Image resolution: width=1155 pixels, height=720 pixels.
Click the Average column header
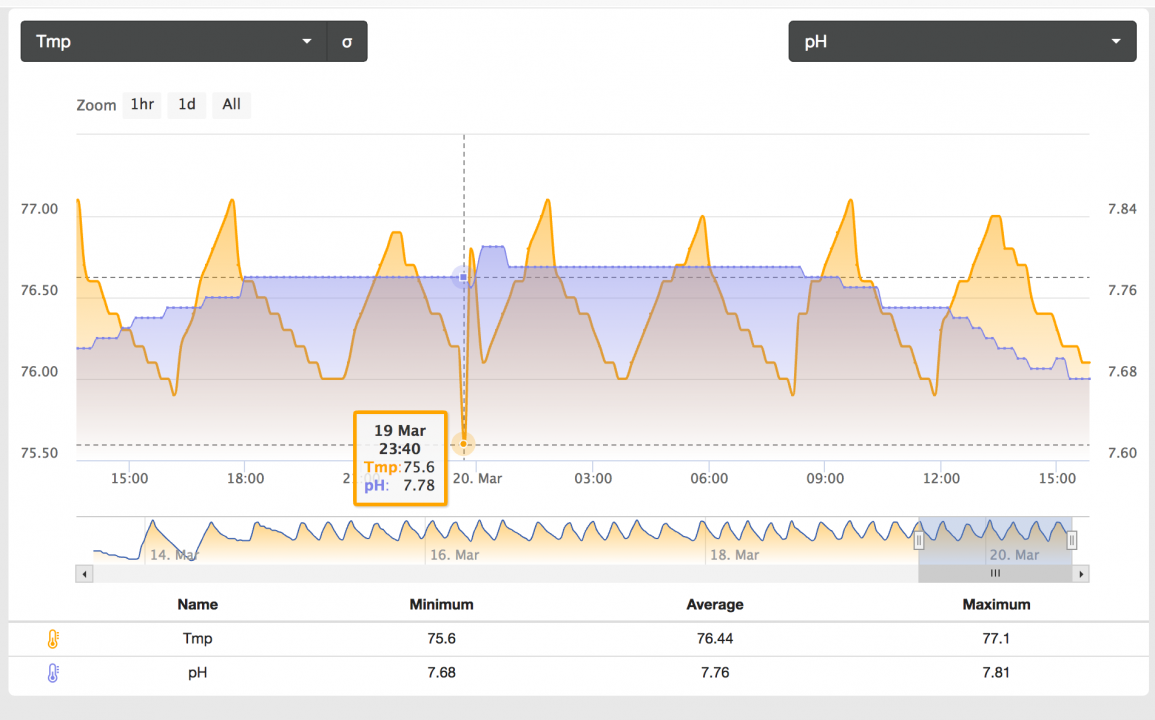tap(715, 605)
